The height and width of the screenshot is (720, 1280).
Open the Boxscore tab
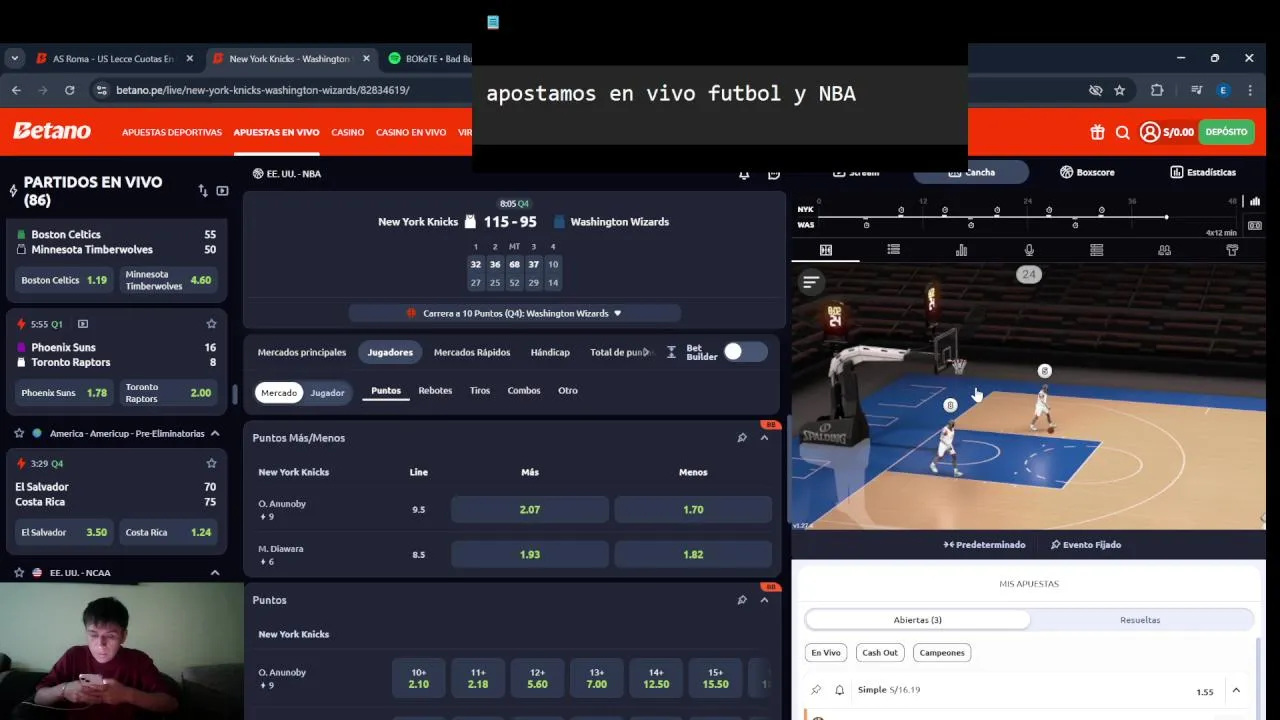1088,172
